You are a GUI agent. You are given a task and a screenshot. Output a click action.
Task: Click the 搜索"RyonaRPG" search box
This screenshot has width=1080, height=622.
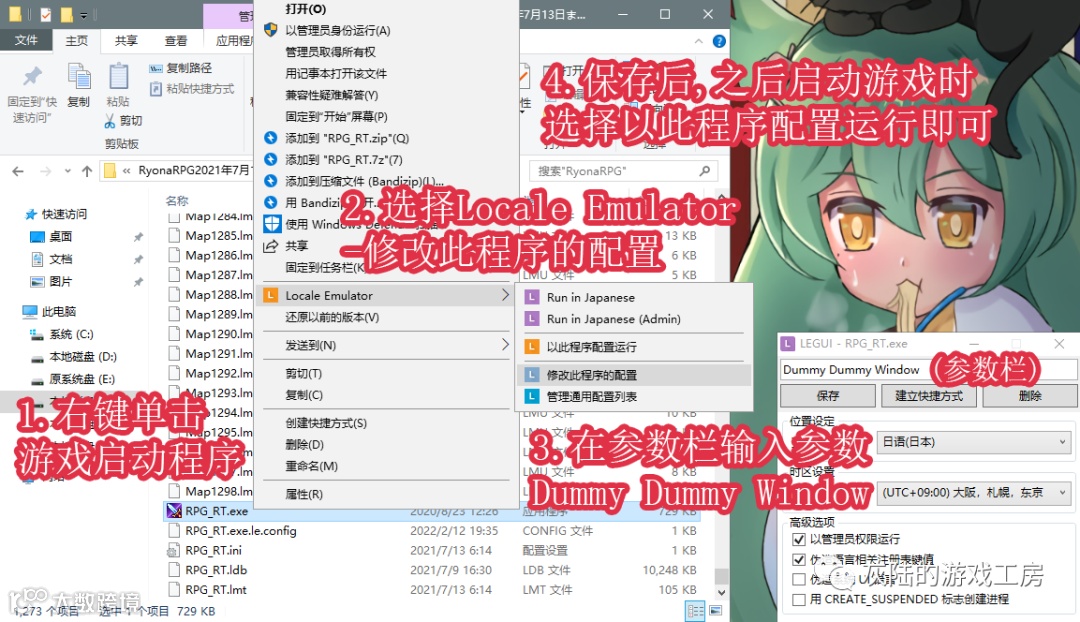tap(623, 171)
